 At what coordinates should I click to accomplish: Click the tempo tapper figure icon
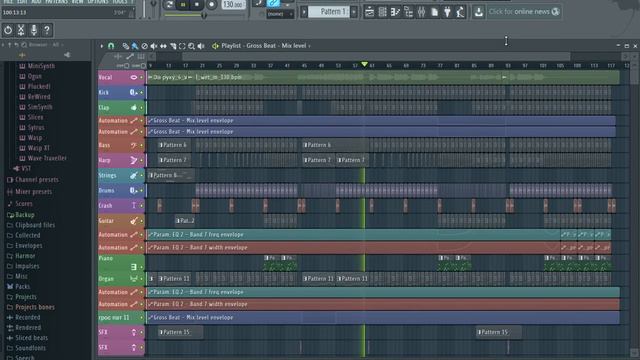click(460, 12)
